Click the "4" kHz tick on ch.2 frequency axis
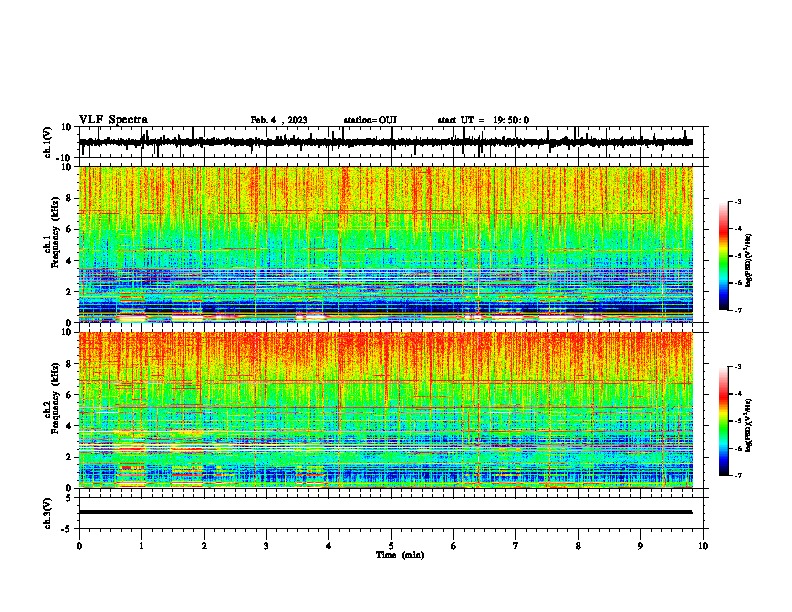Screen dimensions: 792x612 click(x=71, y=426)
